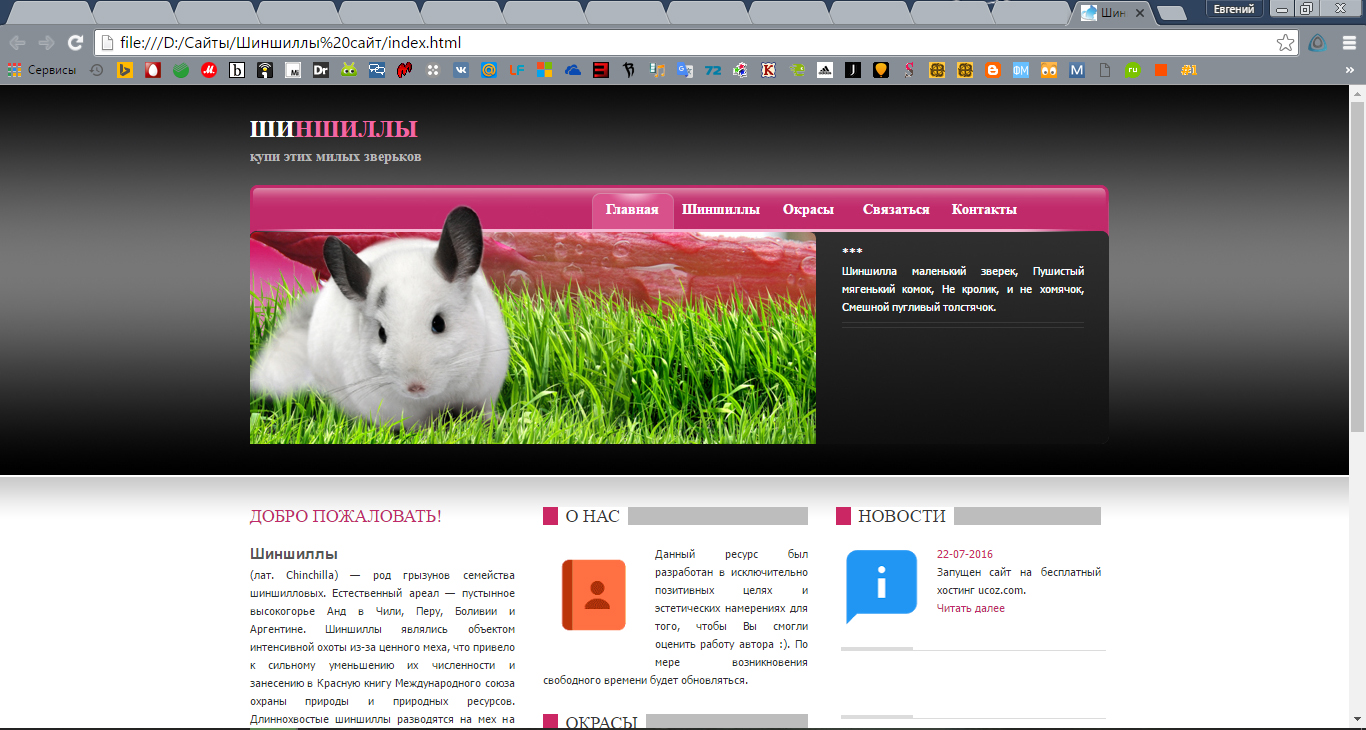Open the Dr bookmark icon
Screen dimensions: 1366x730
(x=321, y=70)
